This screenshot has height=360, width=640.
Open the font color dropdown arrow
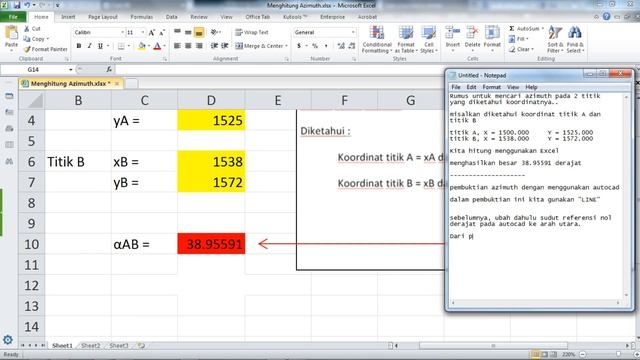(164, 46)
